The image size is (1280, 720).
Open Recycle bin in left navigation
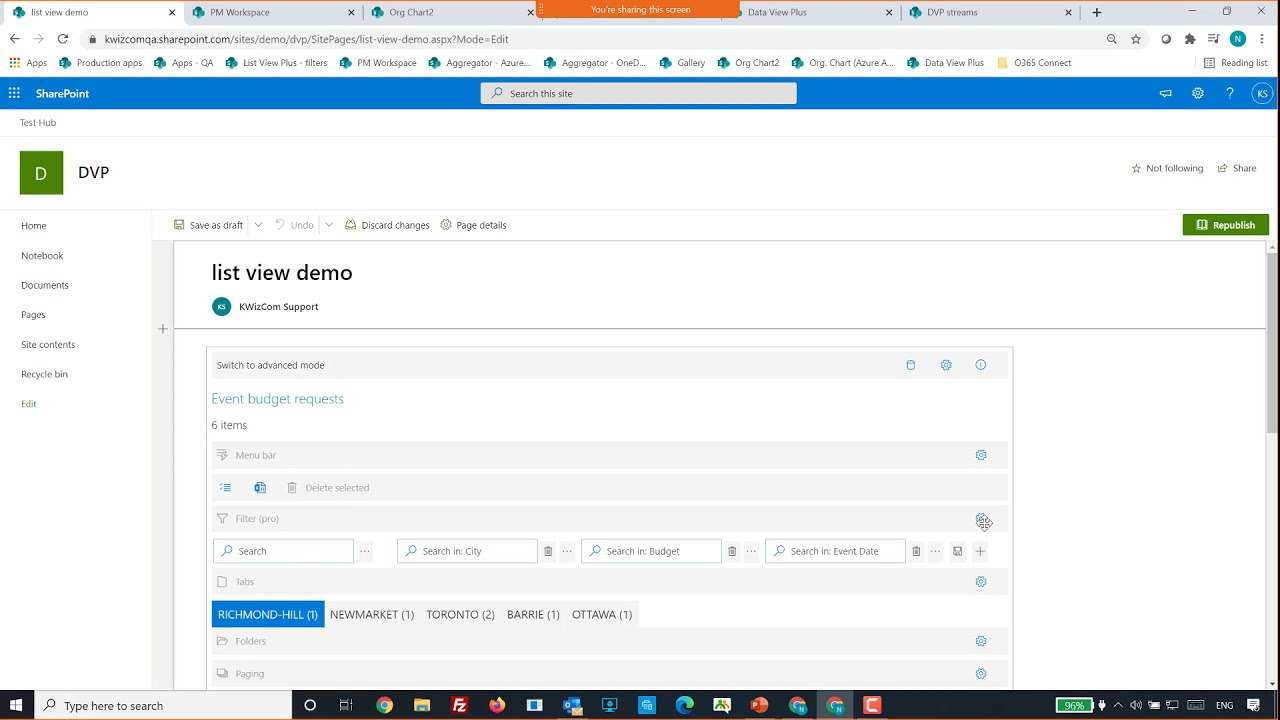(x=44, y=374)
